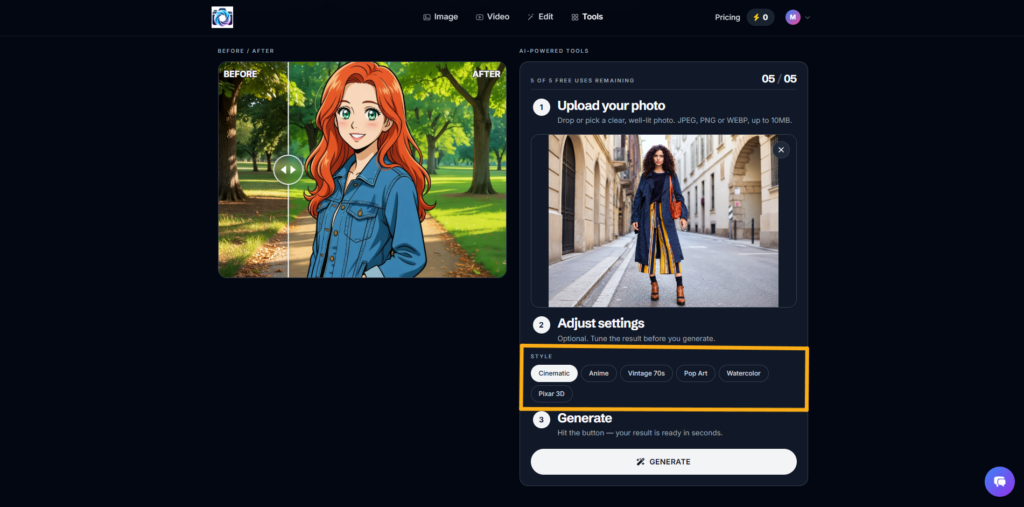1024x507 pixels.
Task: Select the Watercolor style
Action: [x=744, y=374]
